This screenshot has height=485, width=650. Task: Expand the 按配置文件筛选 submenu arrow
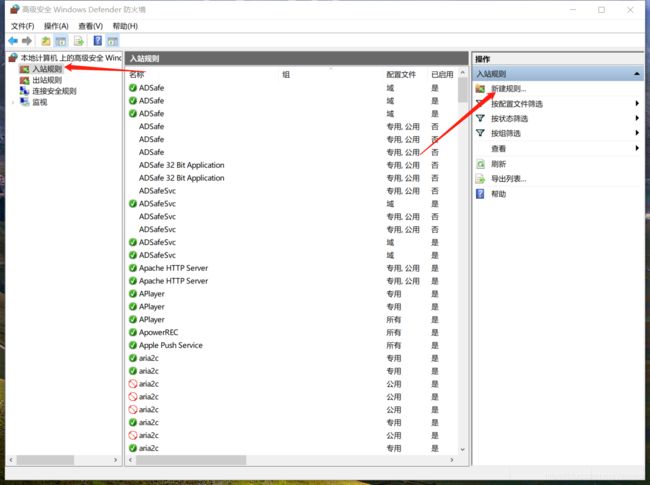coord(637,103)
